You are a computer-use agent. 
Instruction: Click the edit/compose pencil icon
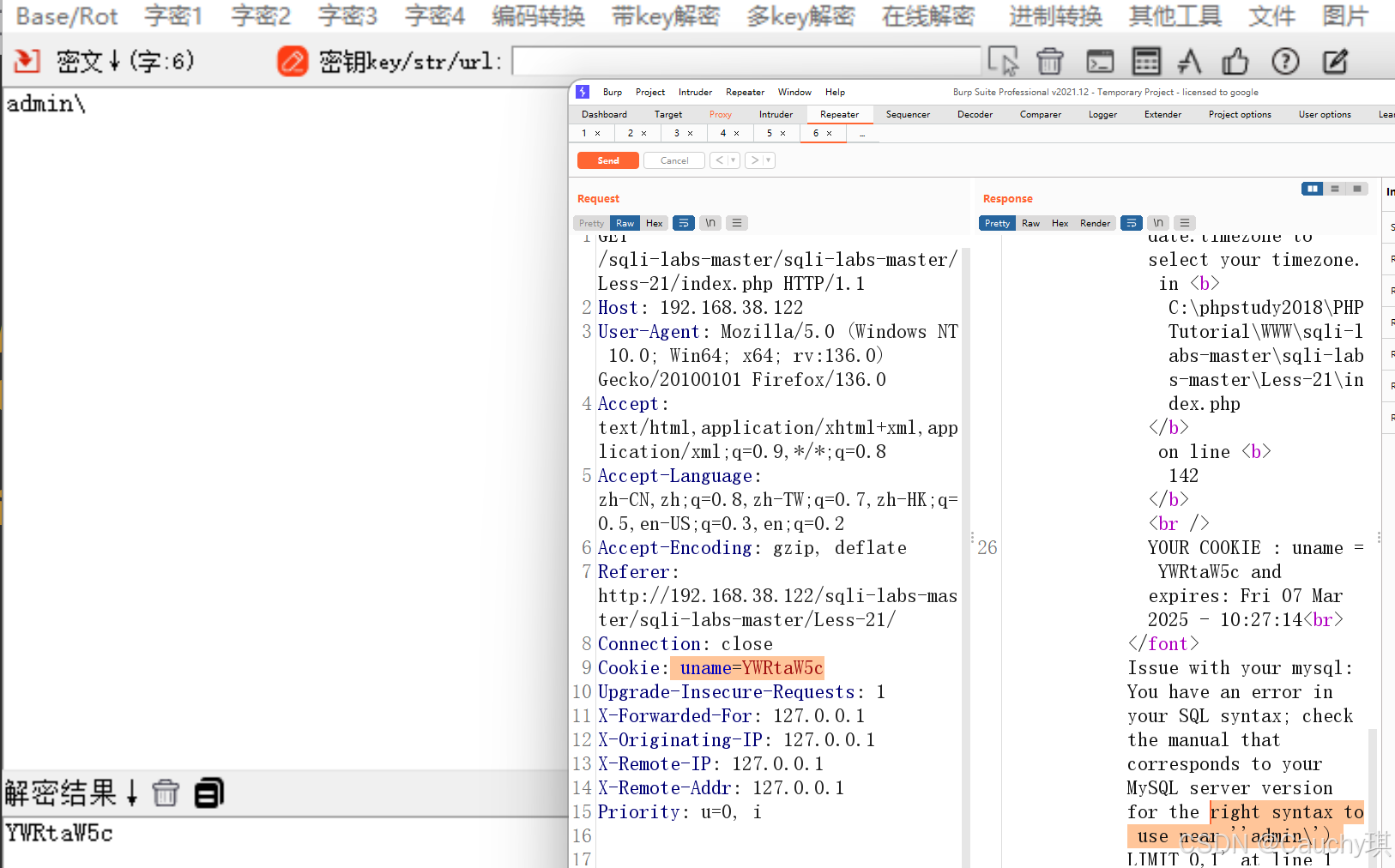coord(1333,61)
